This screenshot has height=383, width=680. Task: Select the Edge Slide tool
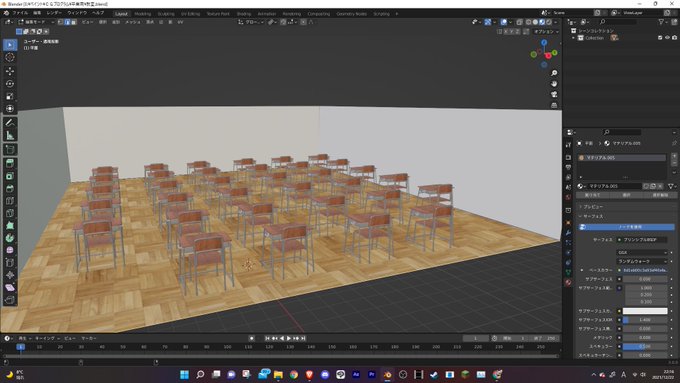pyautogui.click(x=10, y=263)
